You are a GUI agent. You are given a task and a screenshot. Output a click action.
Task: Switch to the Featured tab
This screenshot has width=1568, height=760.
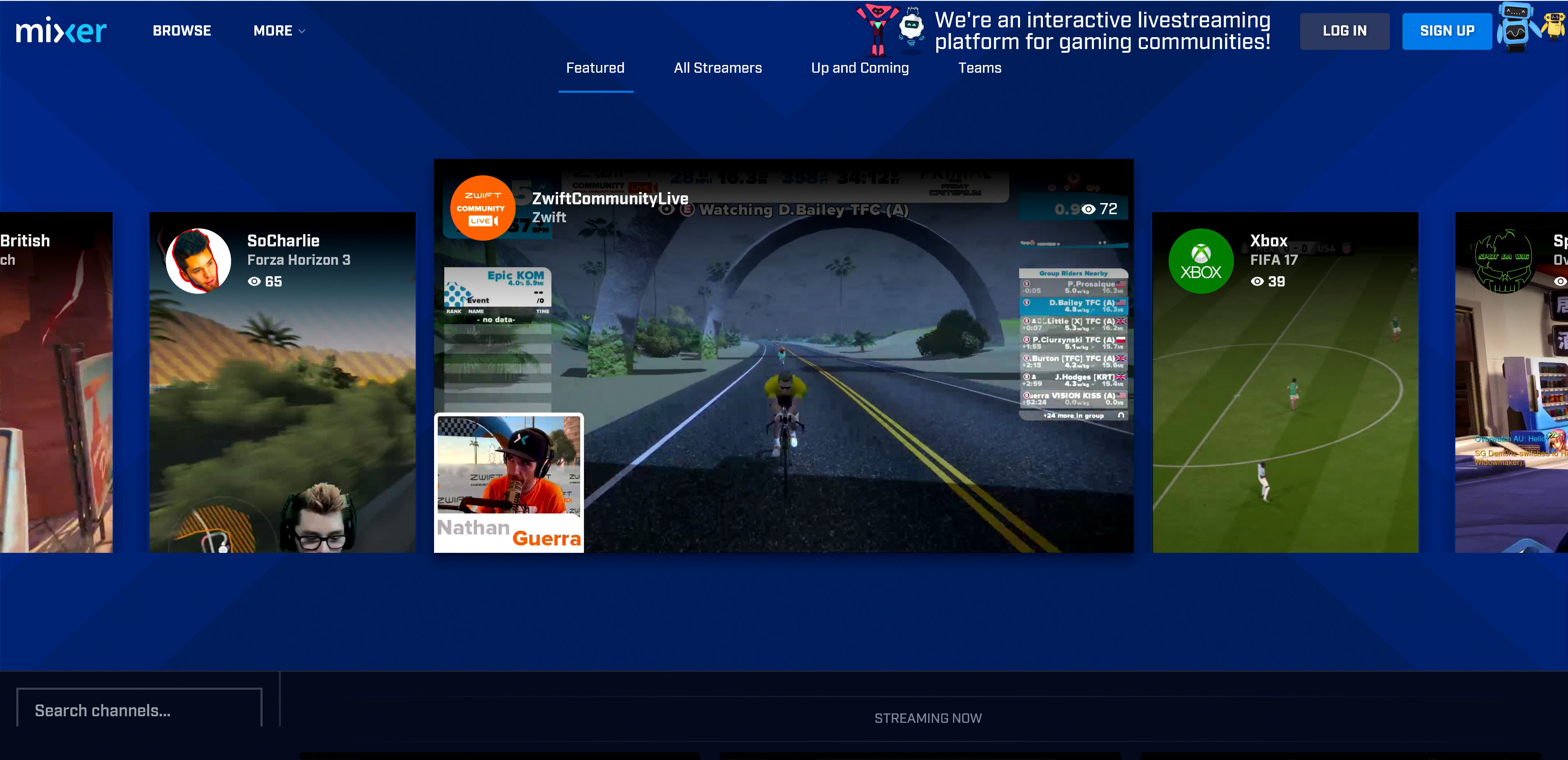pyautogui.click(x=595, y=67)
